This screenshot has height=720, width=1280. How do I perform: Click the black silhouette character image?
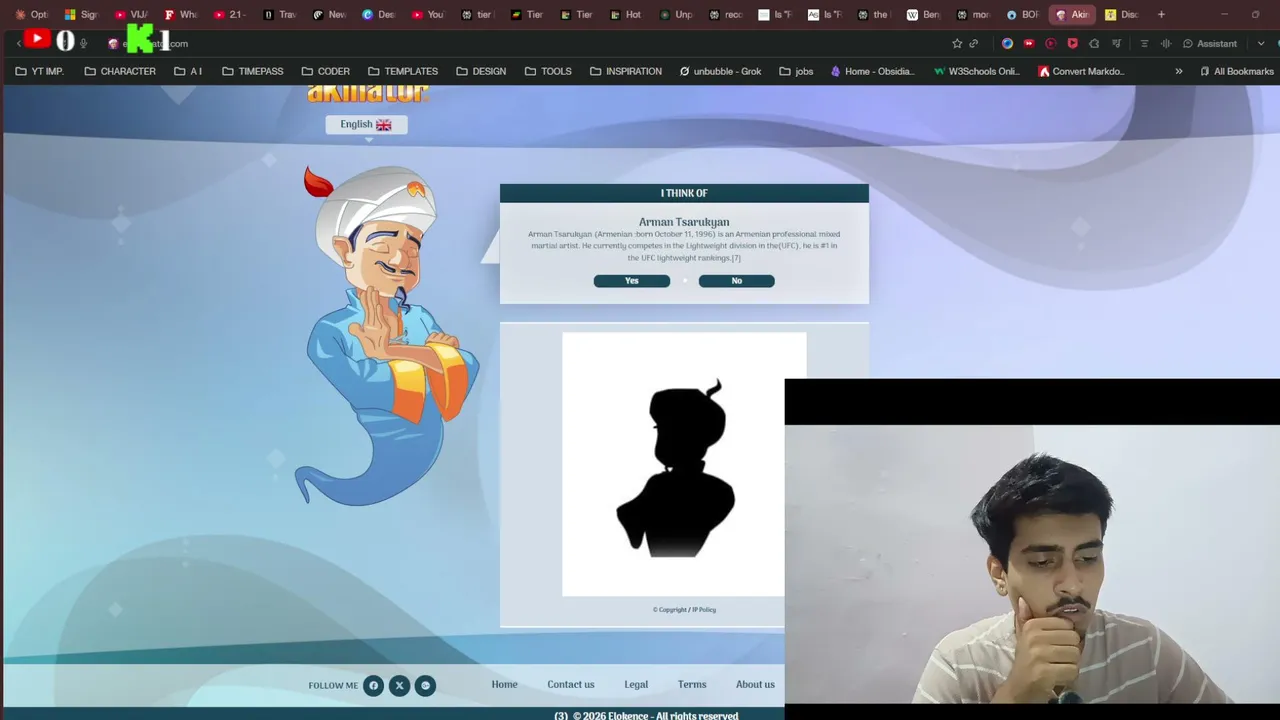tap(677, 466)
